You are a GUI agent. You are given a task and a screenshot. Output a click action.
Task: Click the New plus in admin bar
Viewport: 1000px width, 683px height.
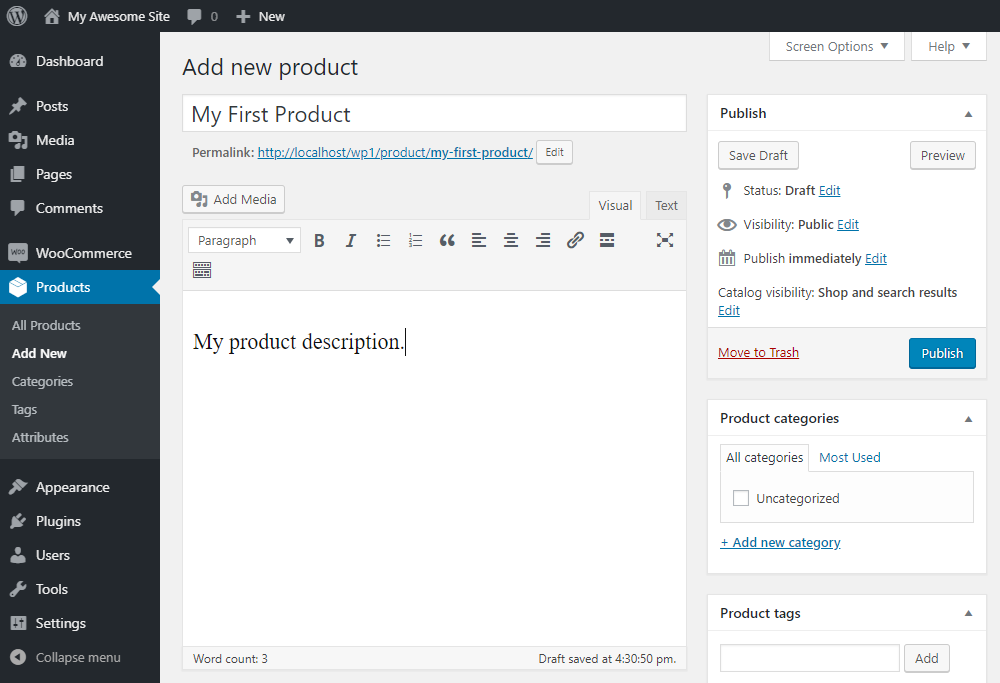(243, 17)
